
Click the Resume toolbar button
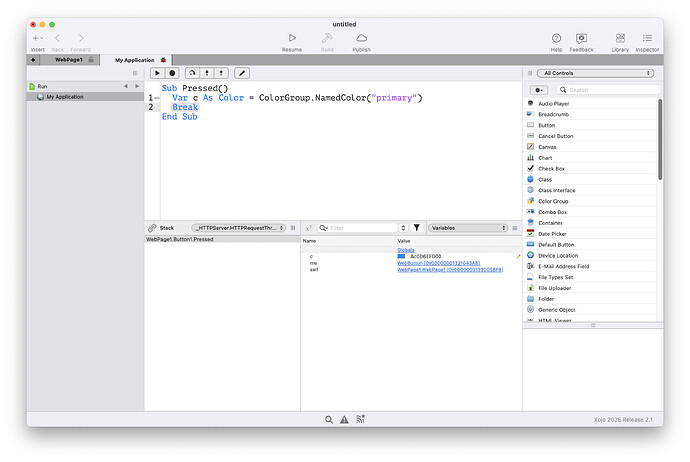291,38
